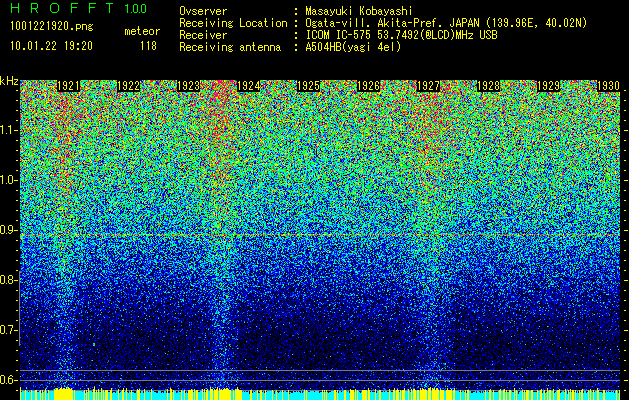Select the A504HB(yagi 4el) antenna text
This screenshot has width=629, height=400.
[353, 47]
